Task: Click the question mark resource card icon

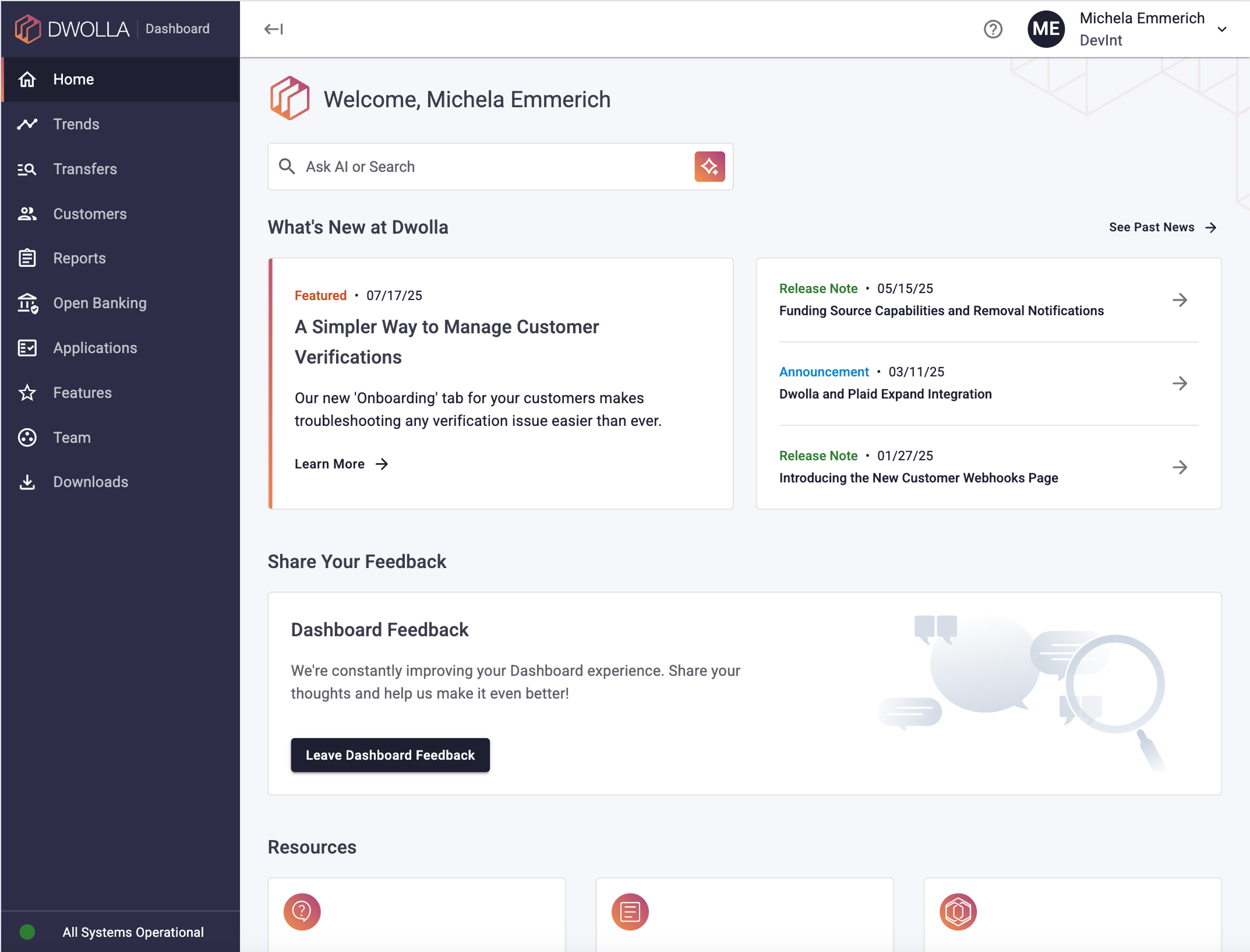Action: pos(302,912)
